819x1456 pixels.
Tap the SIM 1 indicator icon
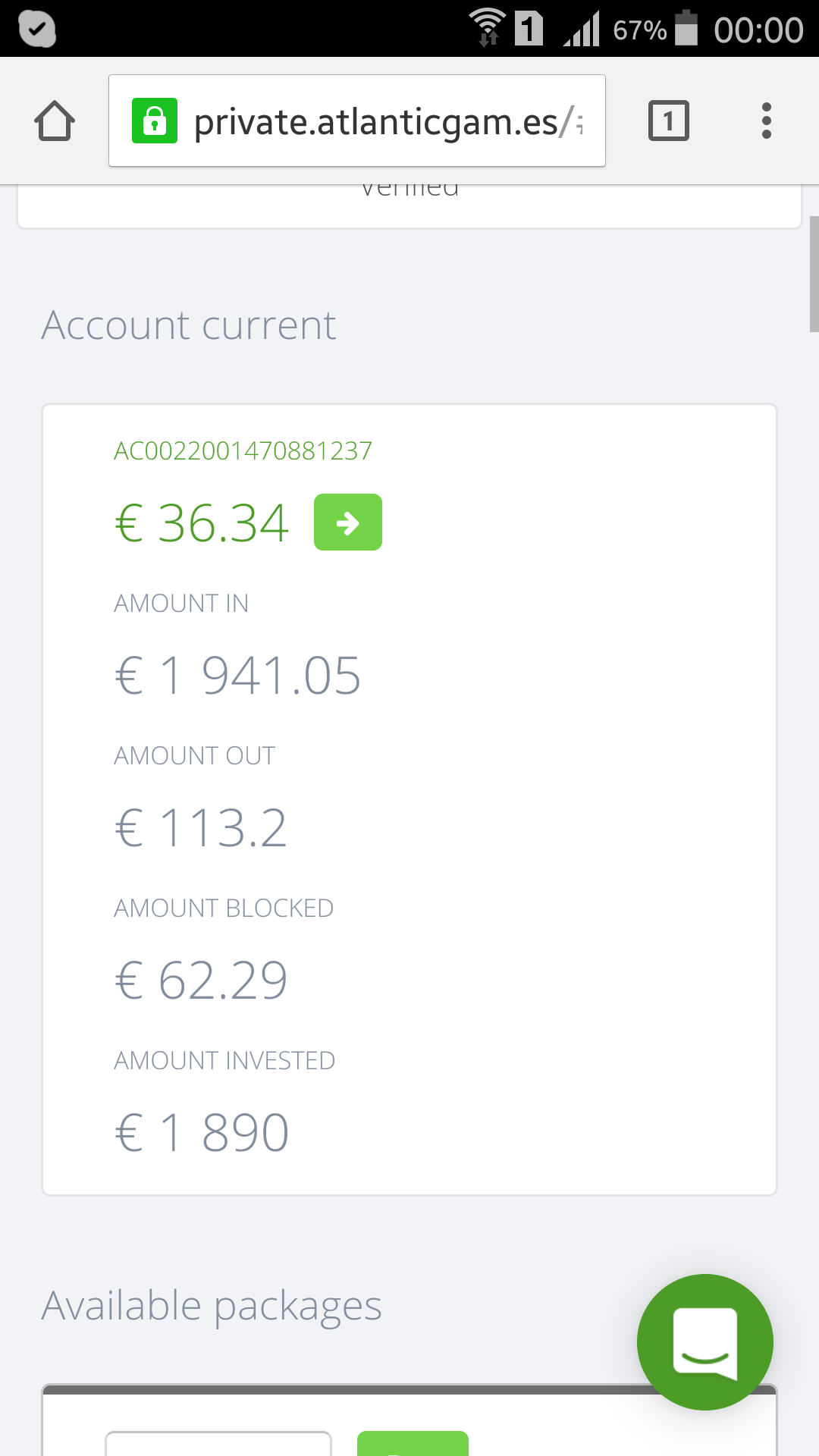(x=529, y=28)
